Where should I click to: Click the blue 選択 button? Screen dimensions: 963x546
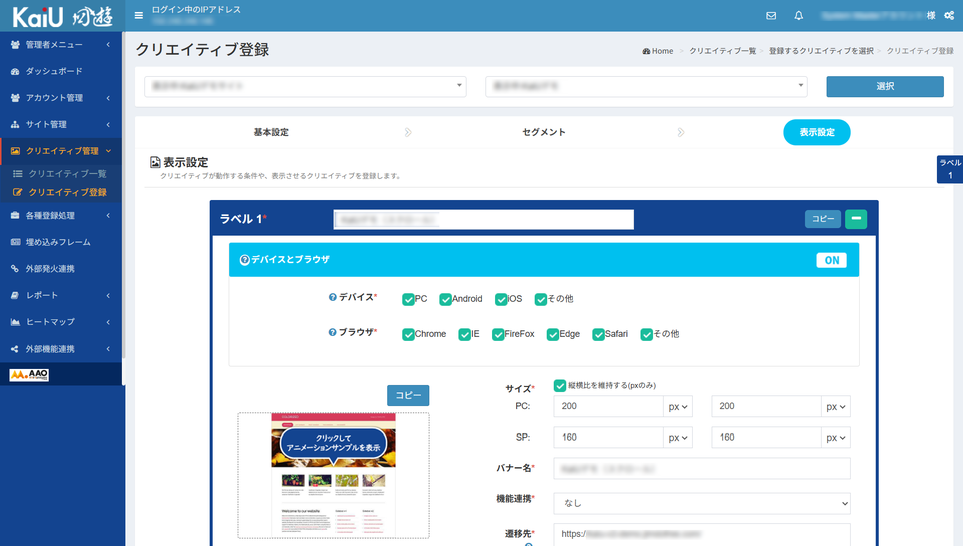click(x=885, y=87)
